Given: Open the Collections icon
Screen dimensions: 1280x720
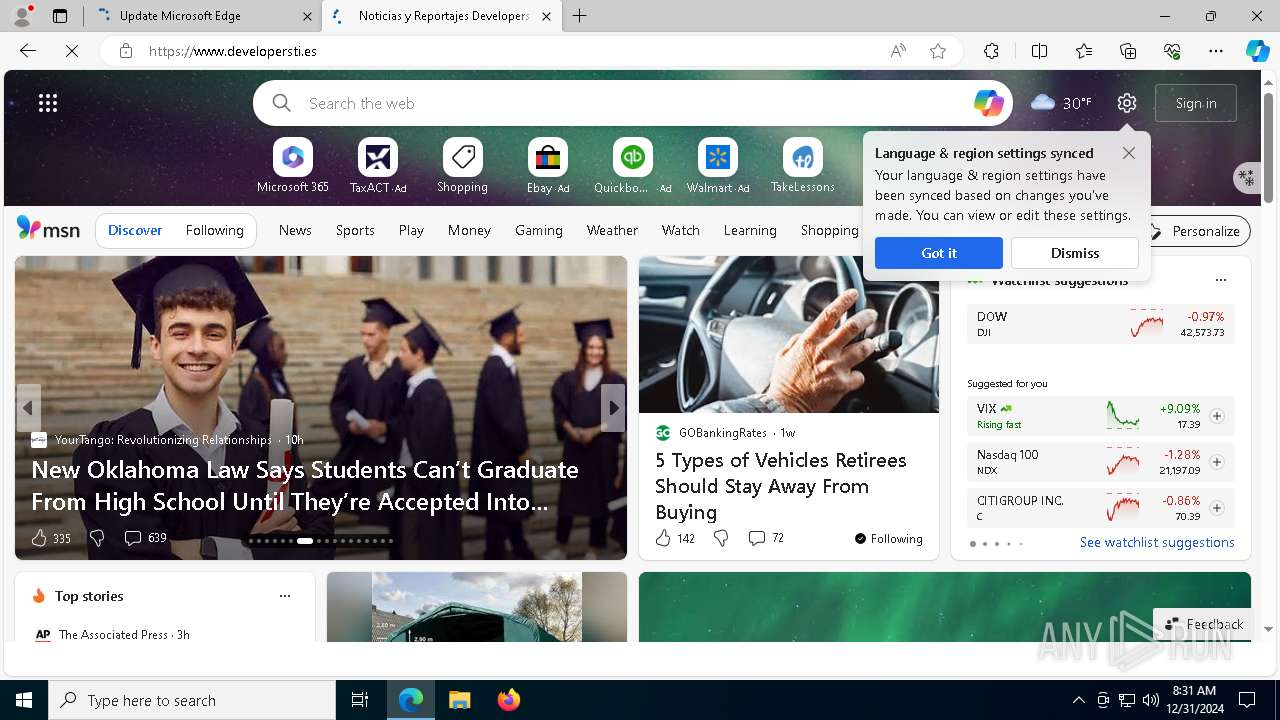Looking at the screenshot, I should (x=1128, y=51).
